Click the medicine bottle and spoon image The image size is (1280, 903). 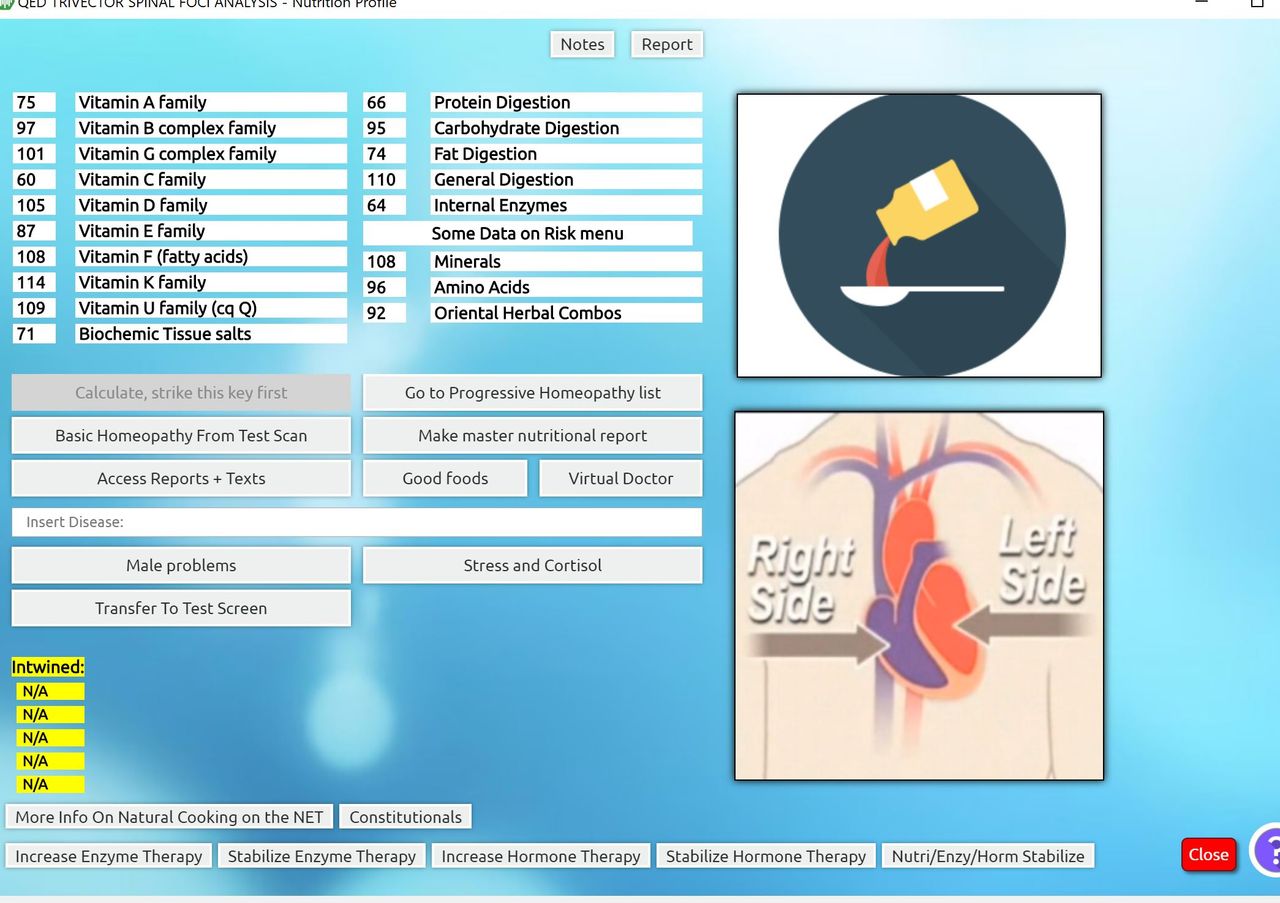919,236
